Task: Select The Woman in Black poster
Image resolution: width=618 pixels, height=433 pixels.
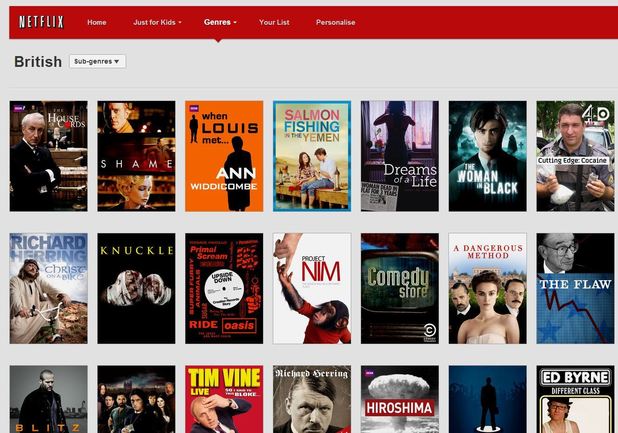Action: [x=488, y=156]
